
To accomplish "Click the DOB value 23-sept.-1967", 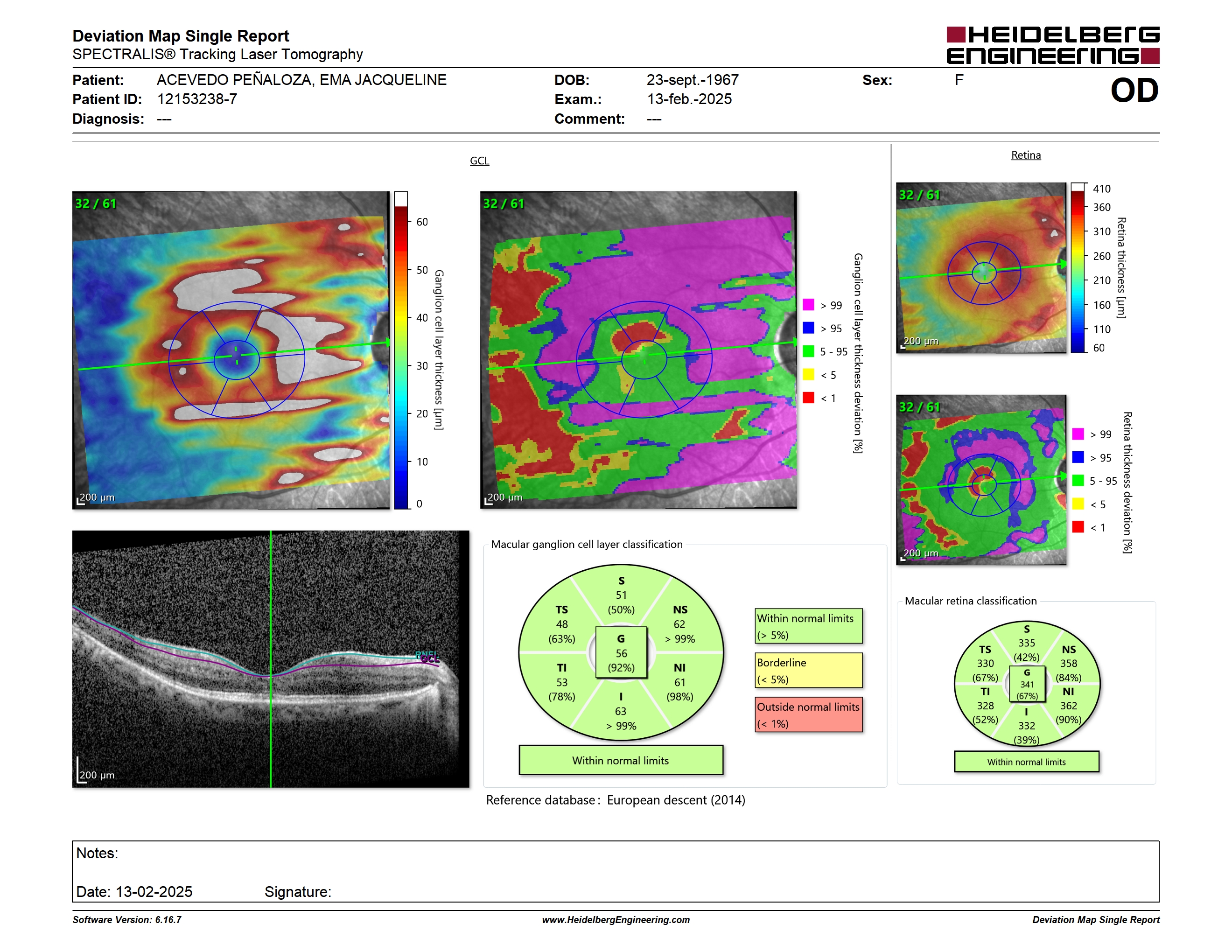I will click(x=692, y=80).
